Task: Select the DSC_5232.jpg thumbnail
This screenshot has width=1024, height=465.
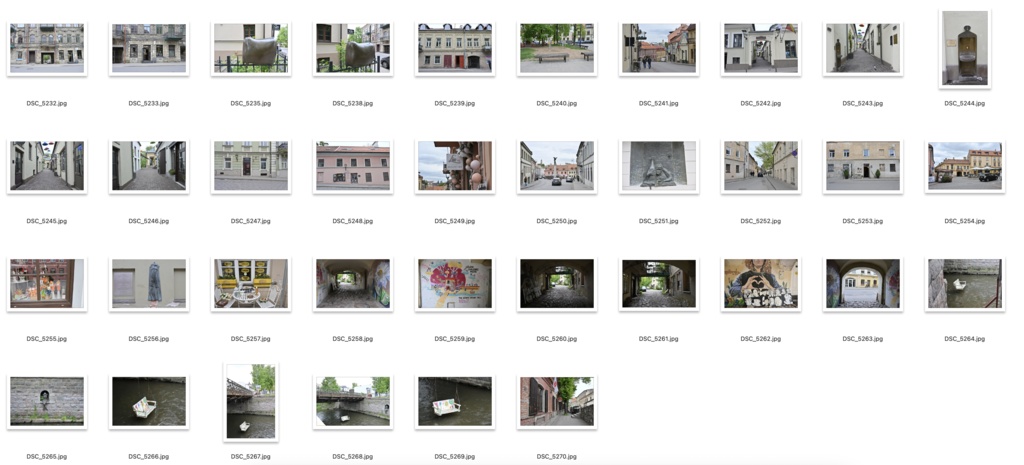Action: pos(47,49)
